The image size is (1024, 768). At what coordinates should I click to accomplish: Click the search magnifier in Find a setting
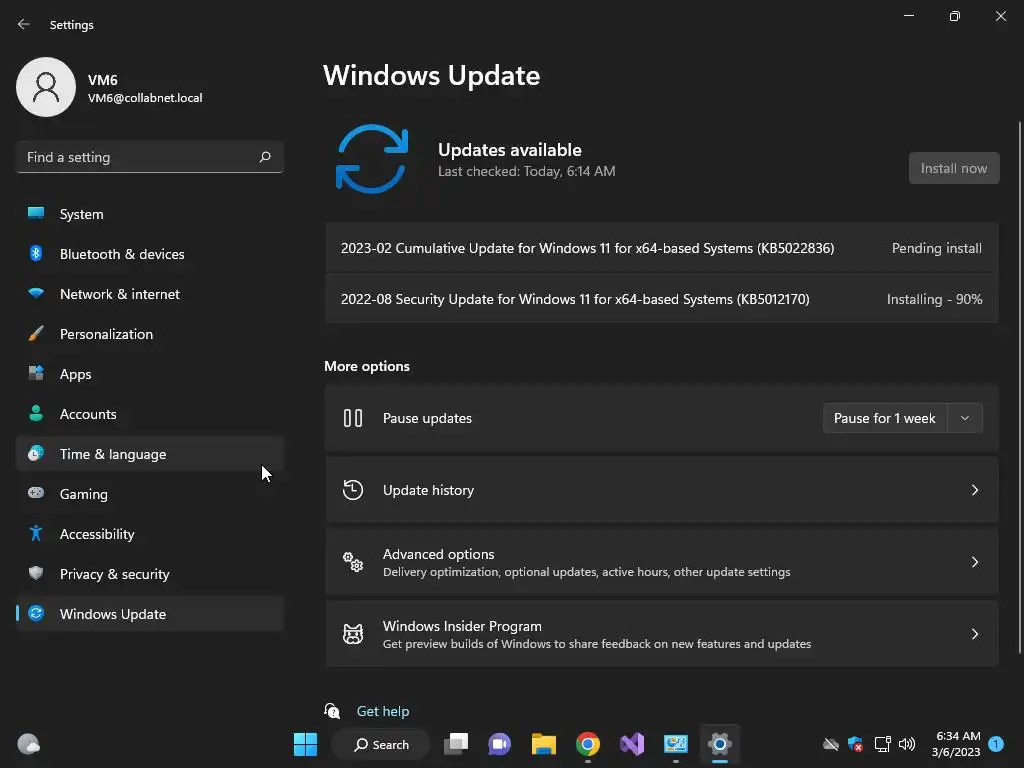[265, 157]
